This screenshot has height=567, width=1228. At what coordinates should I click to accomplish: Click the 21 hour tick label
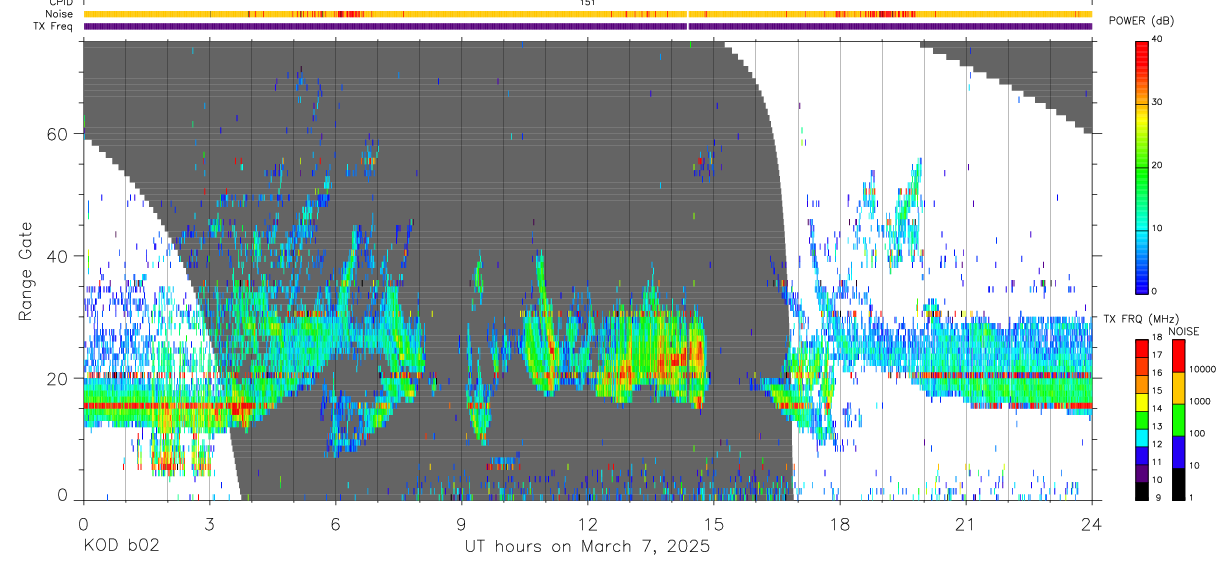pyautogui.click(x=965, y=524)
